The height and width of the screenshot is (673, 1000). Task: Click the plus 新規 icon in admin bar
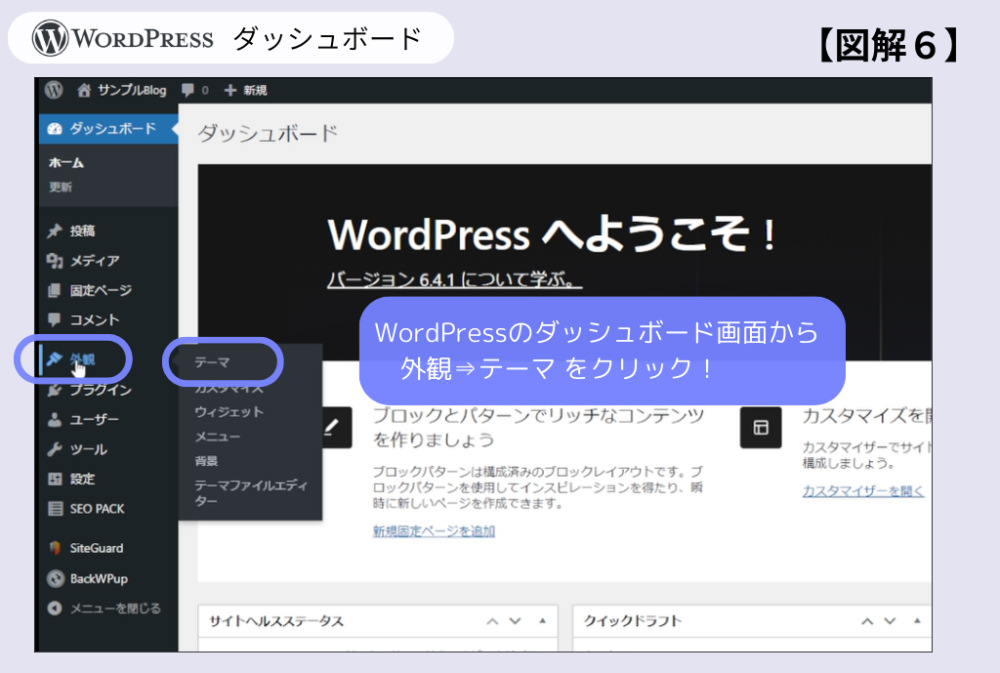[230, 91]
